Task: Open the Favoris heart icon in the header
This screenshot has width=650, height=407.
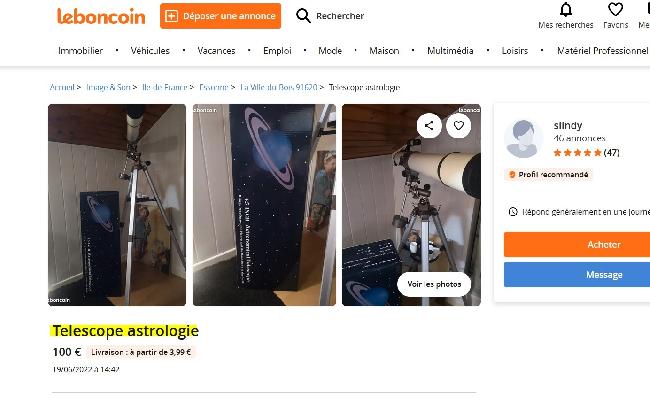Action: [615, 10]
